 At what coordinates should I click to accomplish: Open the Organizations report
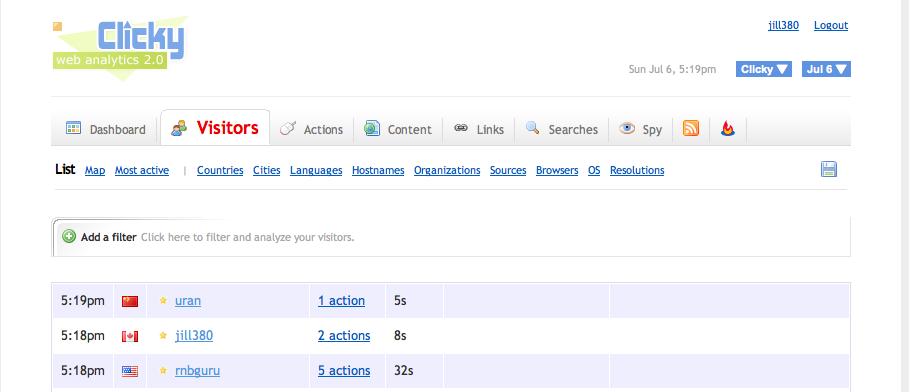pyautogui.click(x=447, y=170)
